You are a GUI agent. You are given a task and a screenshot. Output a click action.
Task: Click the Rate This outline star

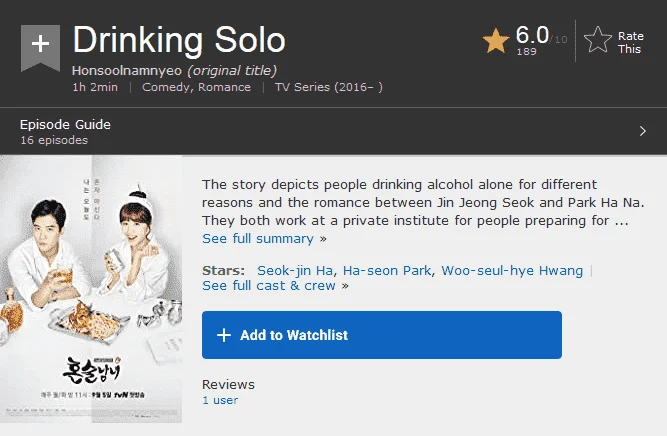(598, 40)
